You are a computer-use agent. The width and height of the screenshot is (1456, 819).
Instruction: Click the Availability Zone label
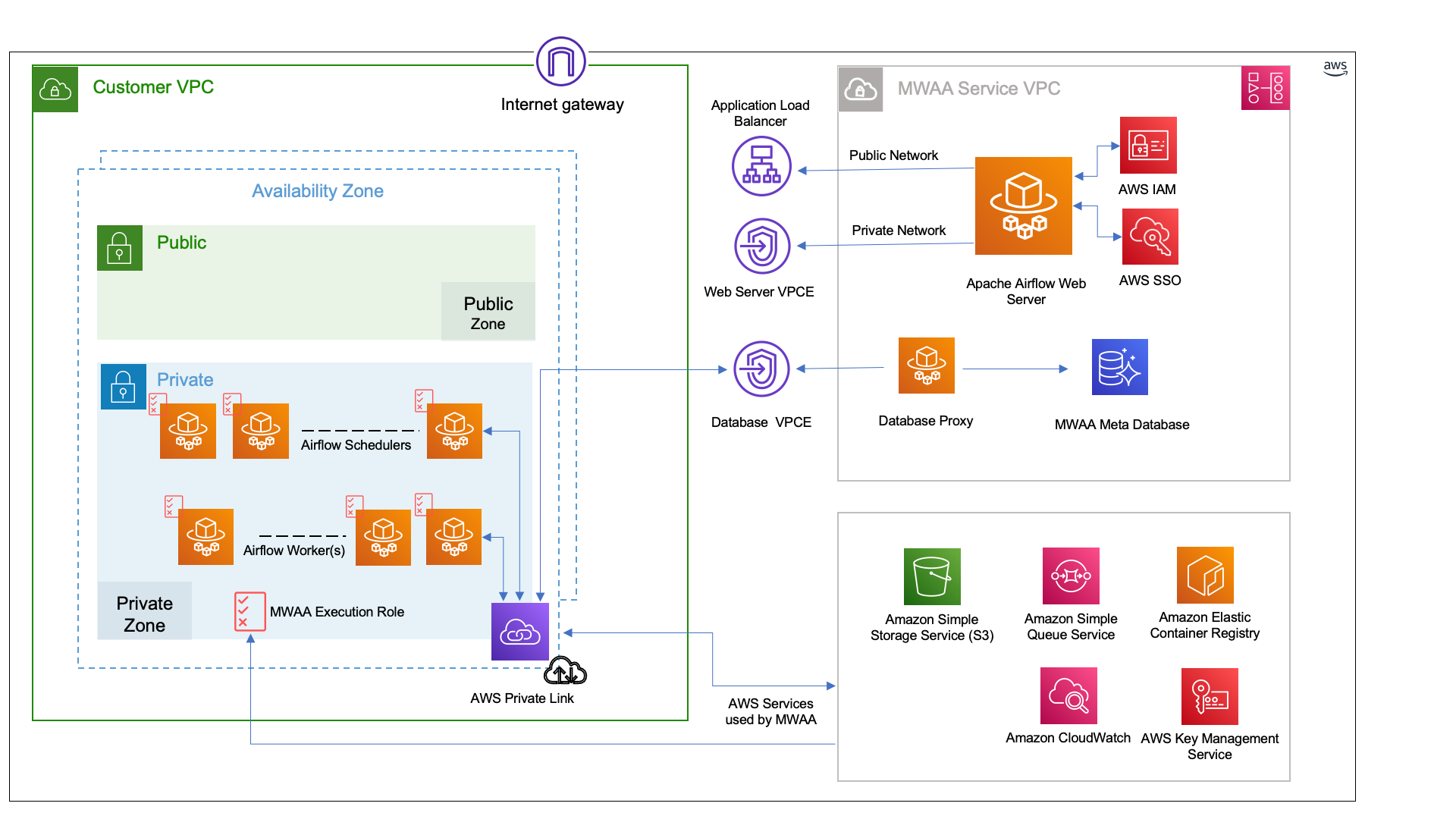[318, 191]
